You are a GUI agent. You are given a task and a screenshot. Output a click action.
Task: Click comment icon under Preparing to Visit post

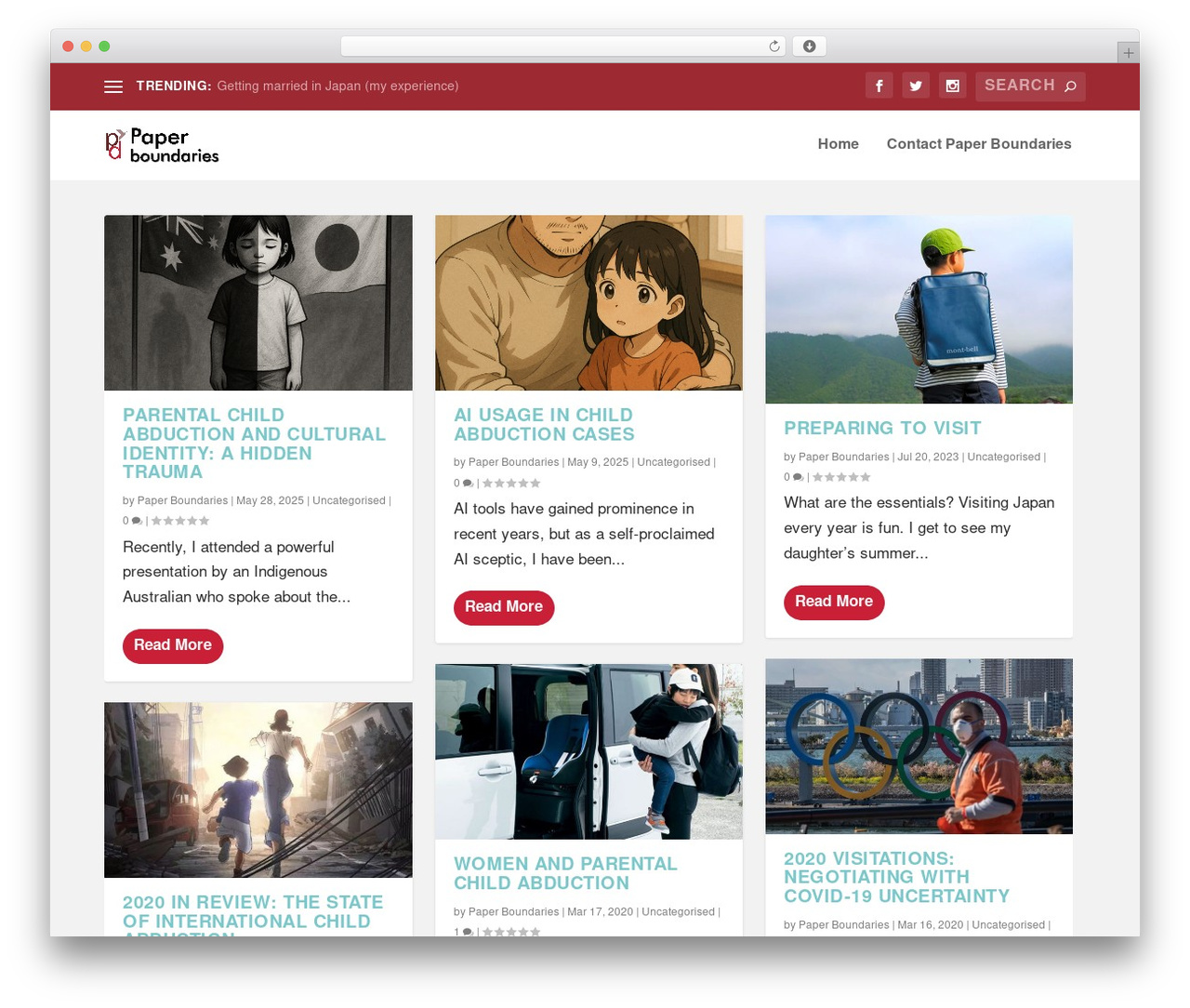(x=798, y=477)
